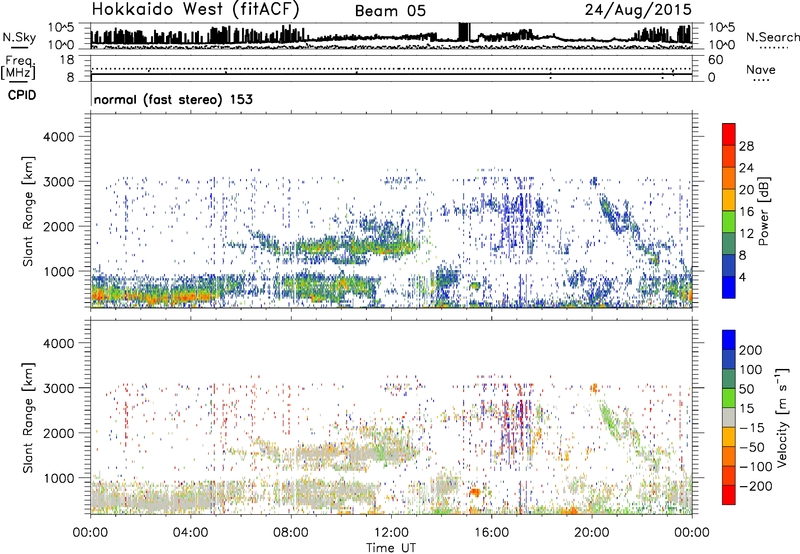
Task: Select the "Beam 05" label
Action: tap(390, 11)
